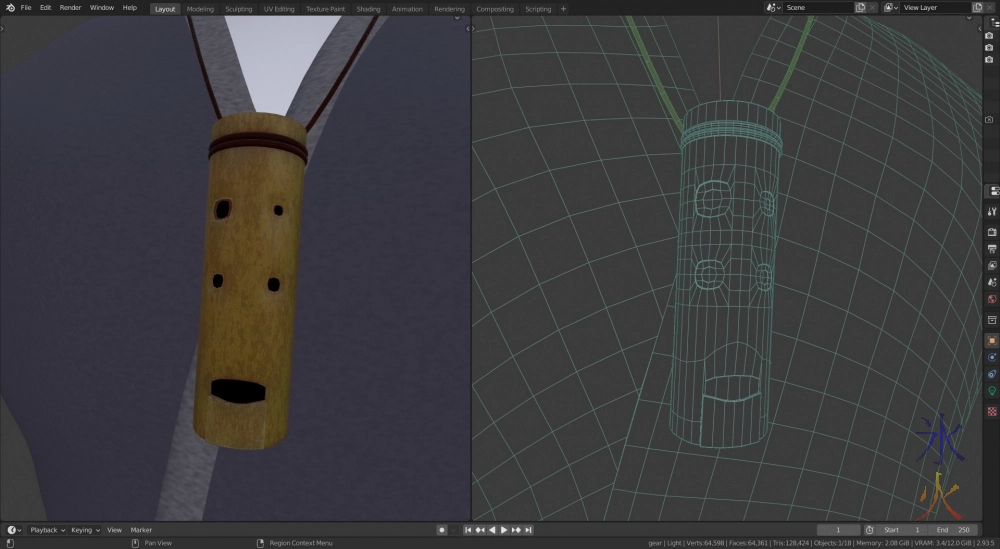The height and width of the screenshot is (549, 1000).
Task: Click the Marker menu in timeline
Action: (x=141, y=530)
